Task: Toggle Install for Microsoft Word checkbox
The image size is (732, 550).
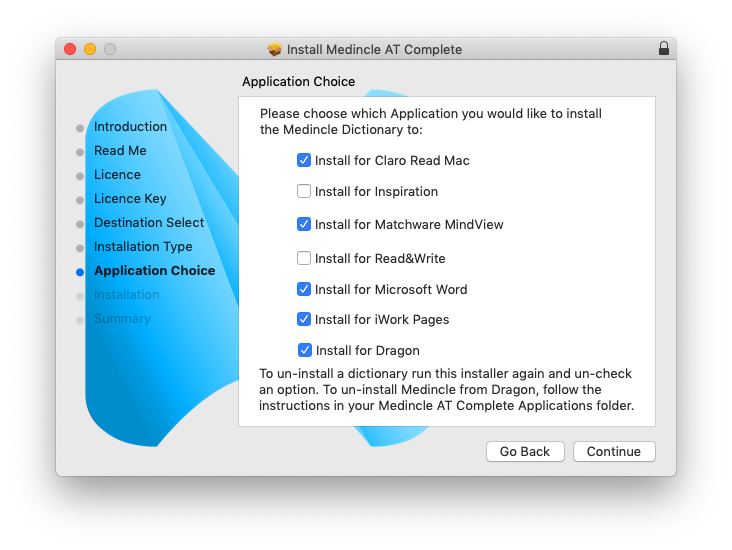Action: (304, 289)
